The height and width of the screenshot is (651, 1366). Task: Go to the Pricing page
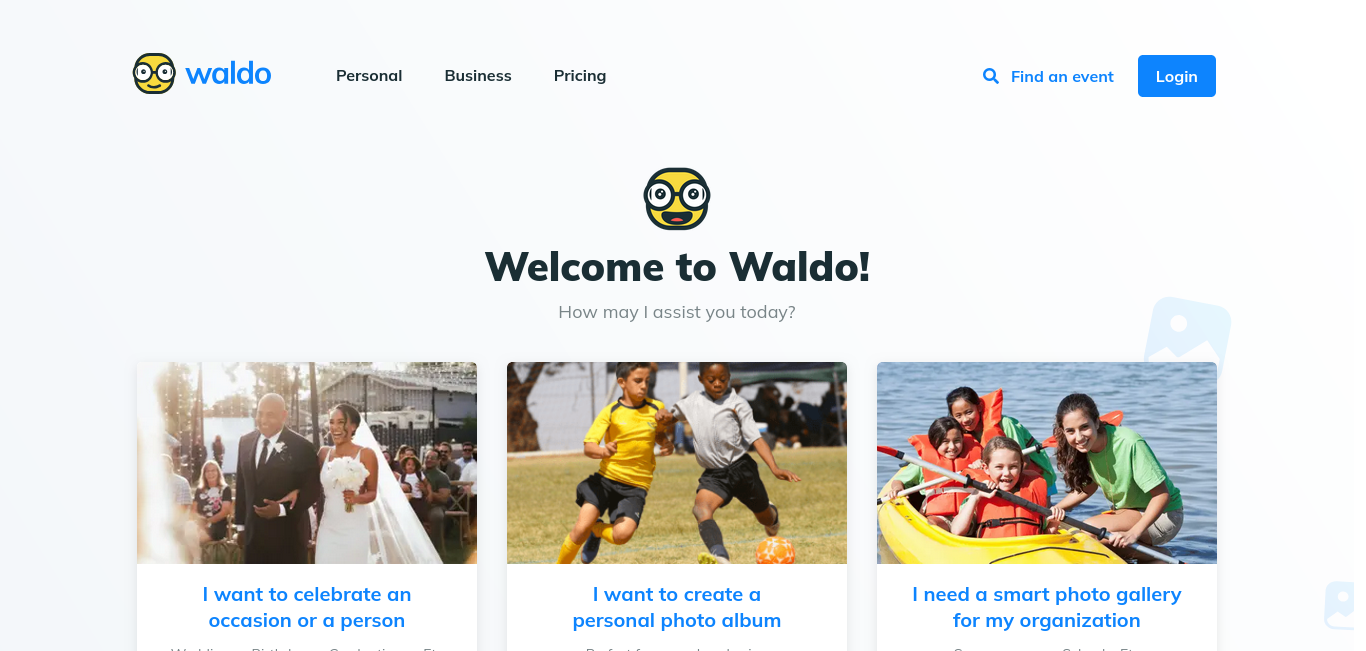coord(580,76)
